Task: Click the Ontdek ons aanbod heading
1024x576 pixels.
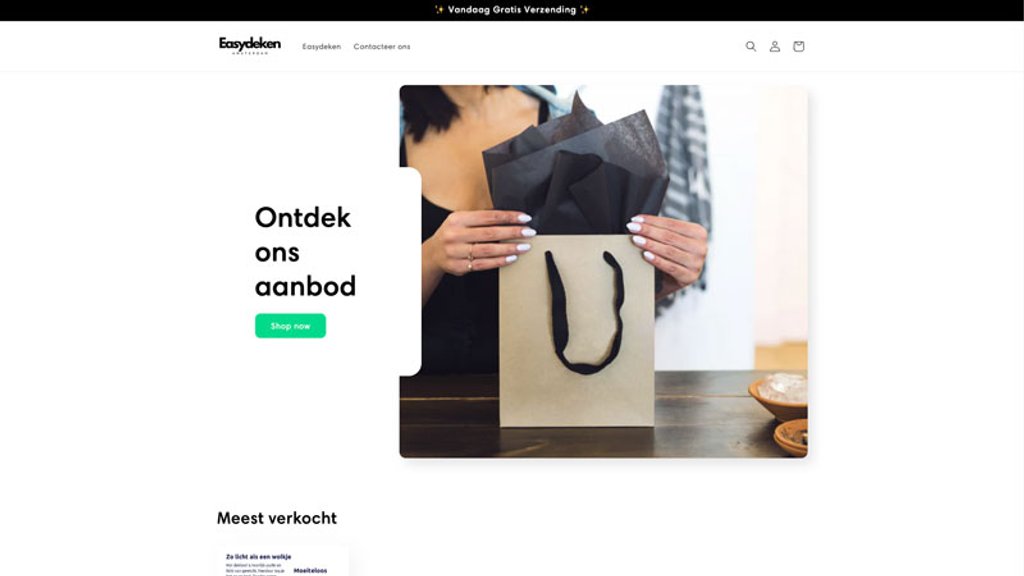Action: (305, 251)
